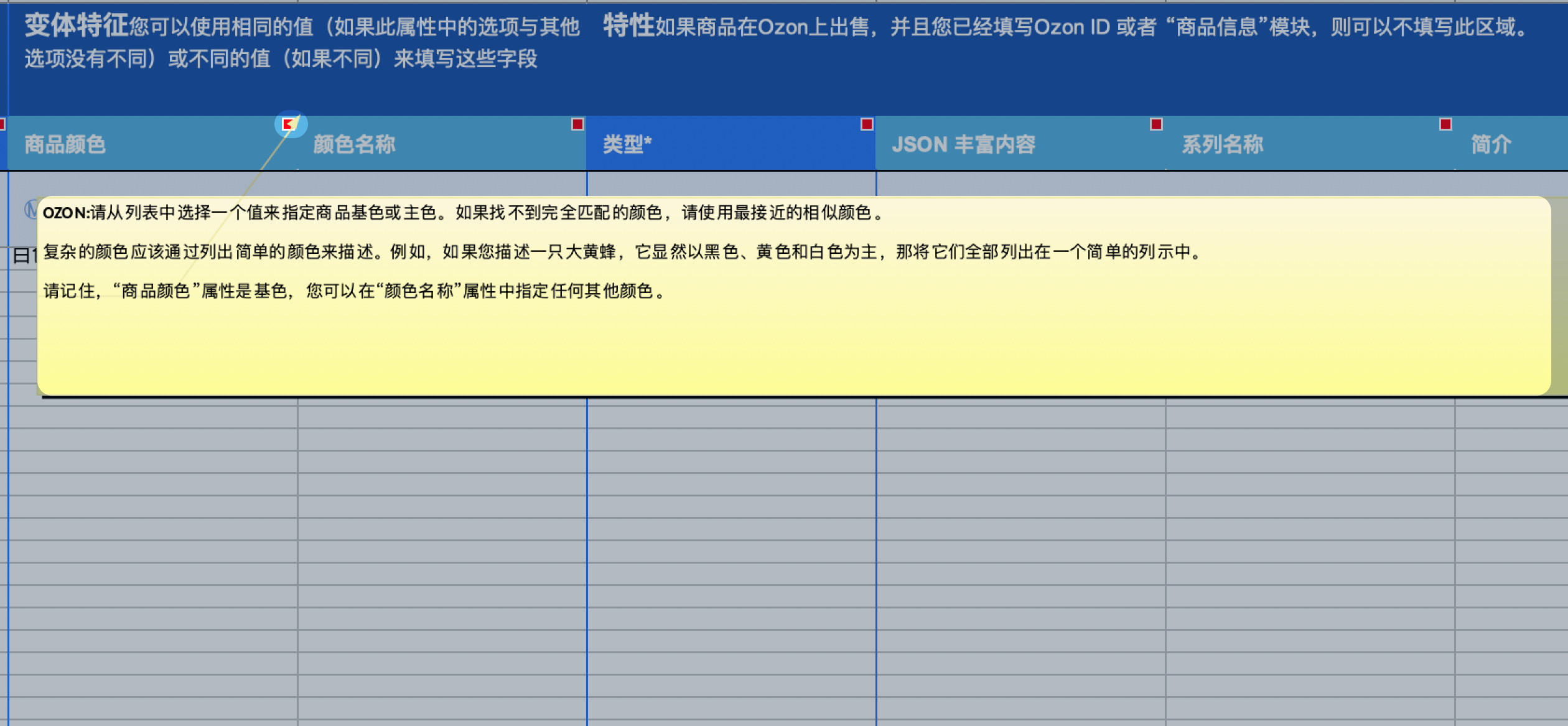Select the 颜色名称 column header
Screen dimensions: 1568x726
point(442,144)
